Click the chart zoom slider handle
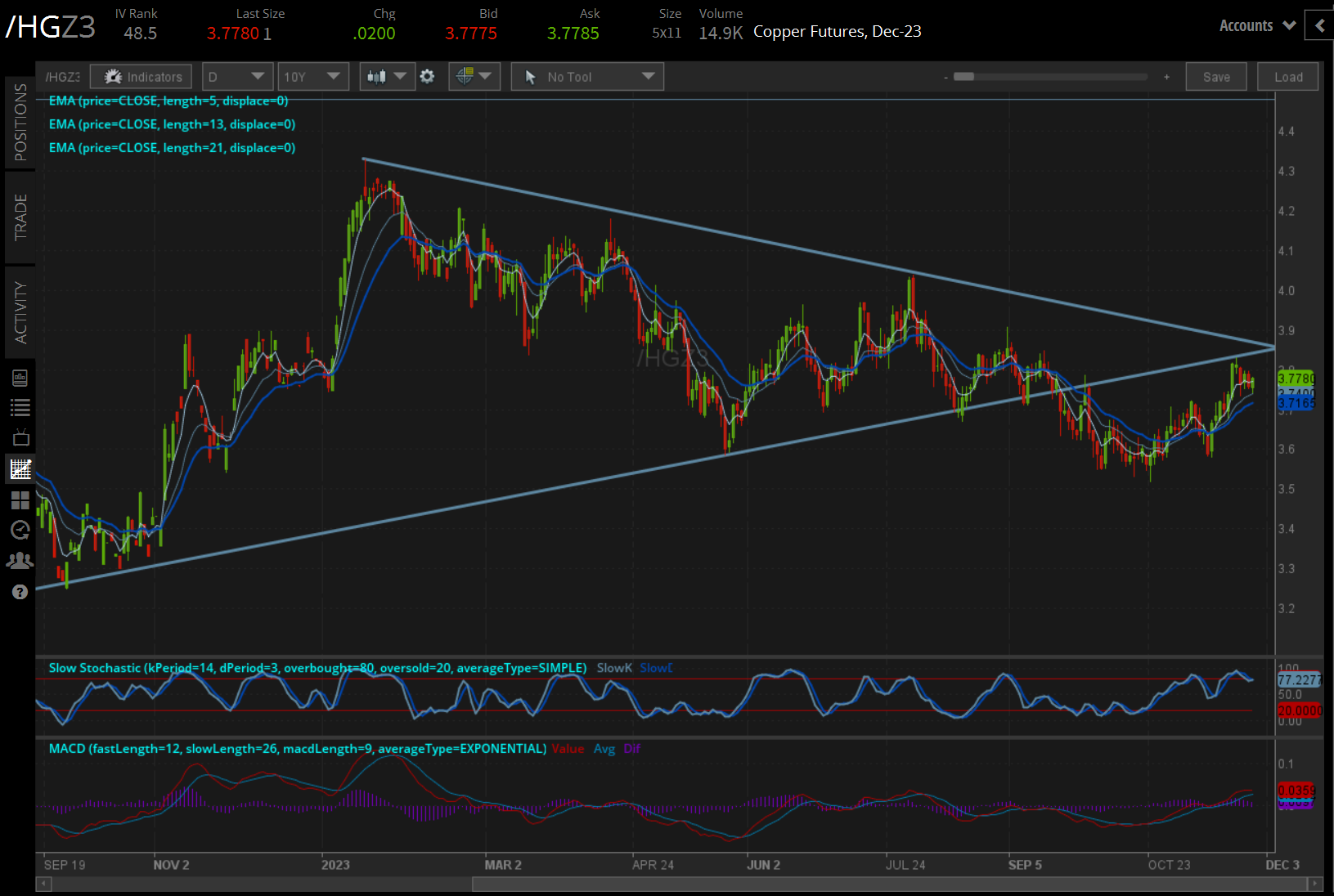Viewport: 1334px width, 896px height. 964,77
